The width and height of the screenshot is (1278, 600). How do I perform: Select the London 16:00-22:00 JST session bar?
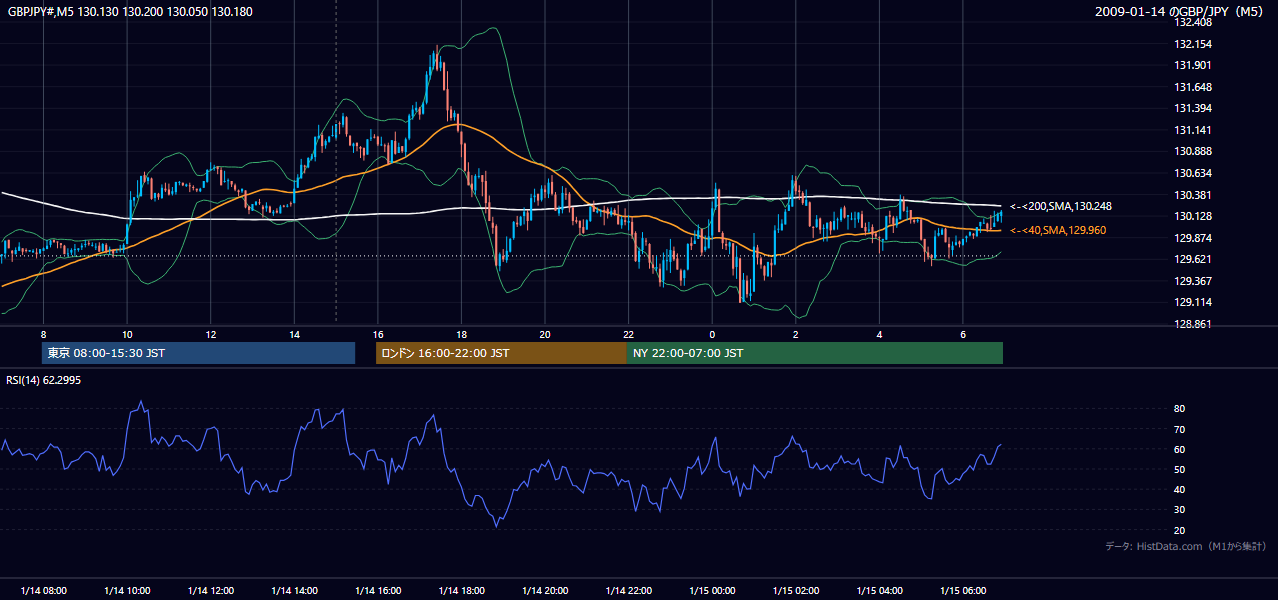(501, 353)
